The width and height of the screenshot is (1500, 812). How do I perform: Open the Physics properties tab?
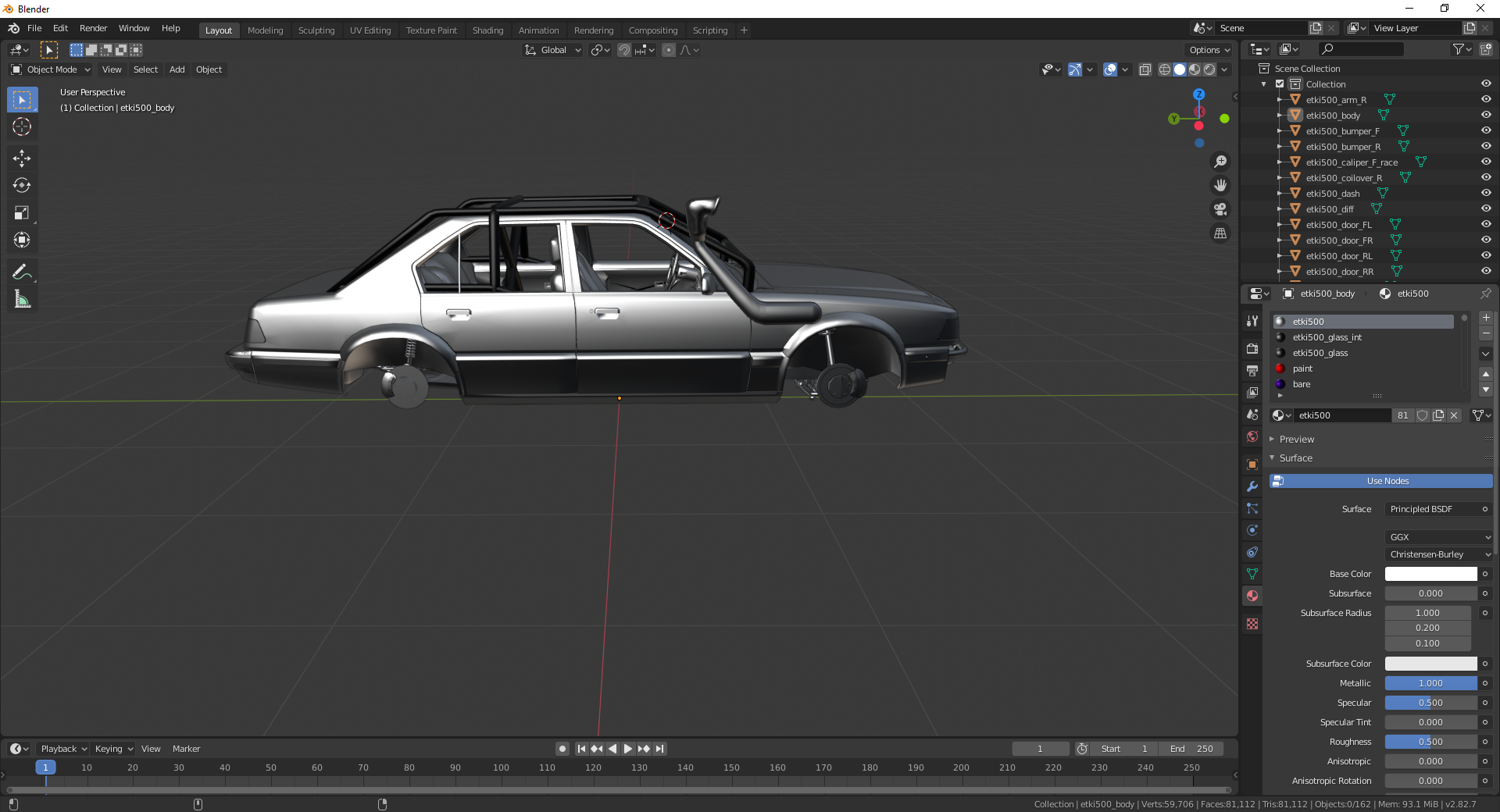coord(1252,530)
